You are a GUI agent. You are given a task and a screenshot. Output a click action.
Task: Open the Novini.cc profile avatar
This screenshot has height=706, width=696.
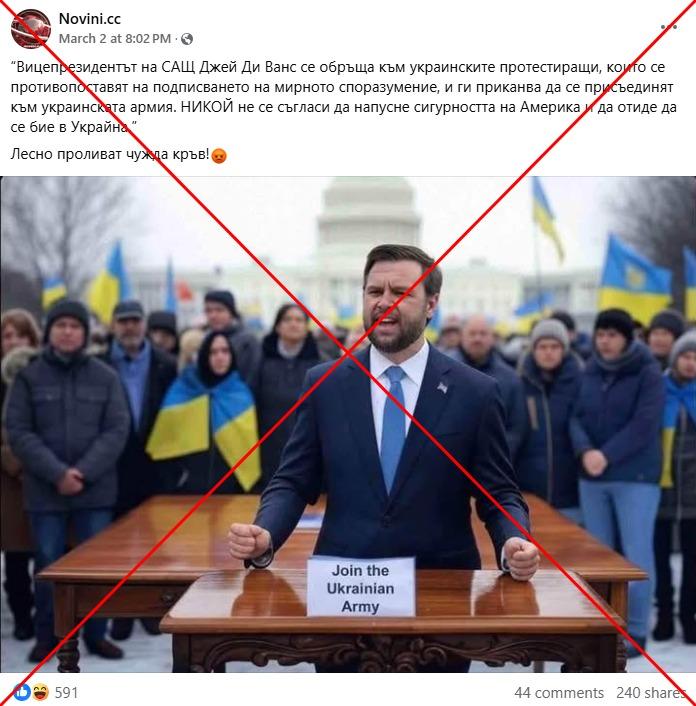(x=31, y=28)
